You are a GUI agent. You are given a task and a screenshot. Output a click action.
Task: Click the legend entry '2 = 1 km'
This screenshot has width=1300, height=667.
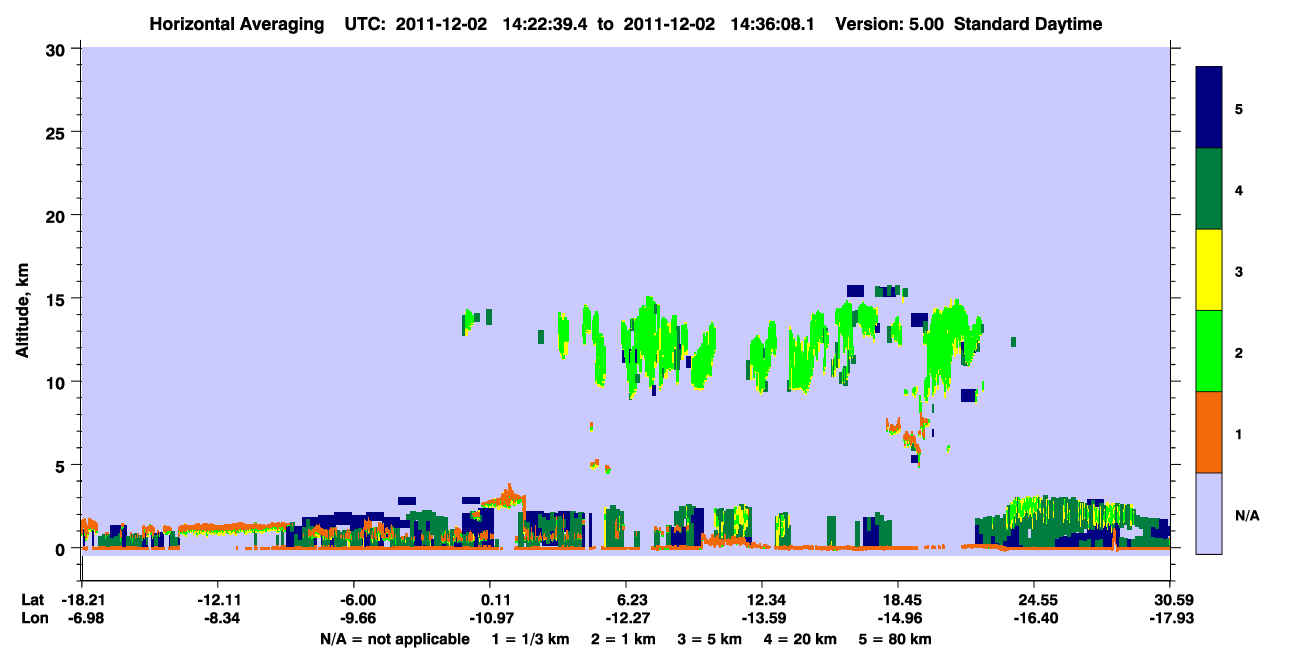[x=623, y=639]
